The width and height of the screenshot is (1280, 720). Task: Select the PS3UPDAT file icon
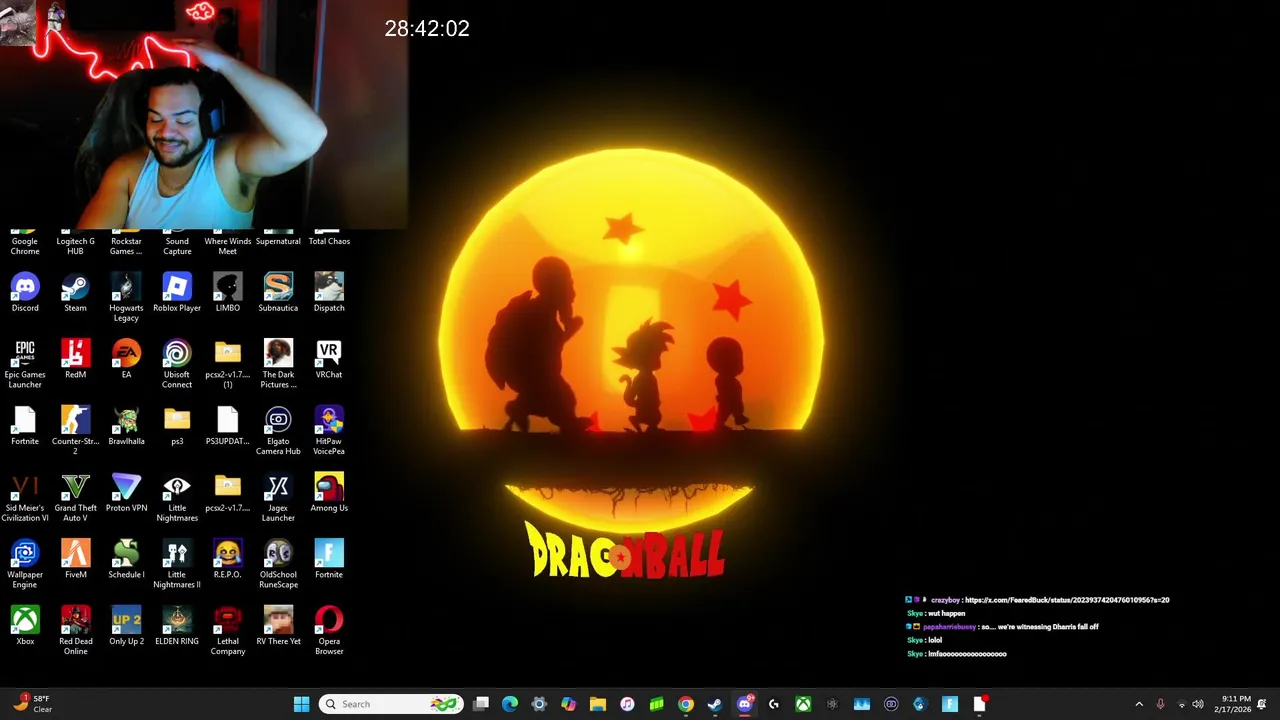228,426
